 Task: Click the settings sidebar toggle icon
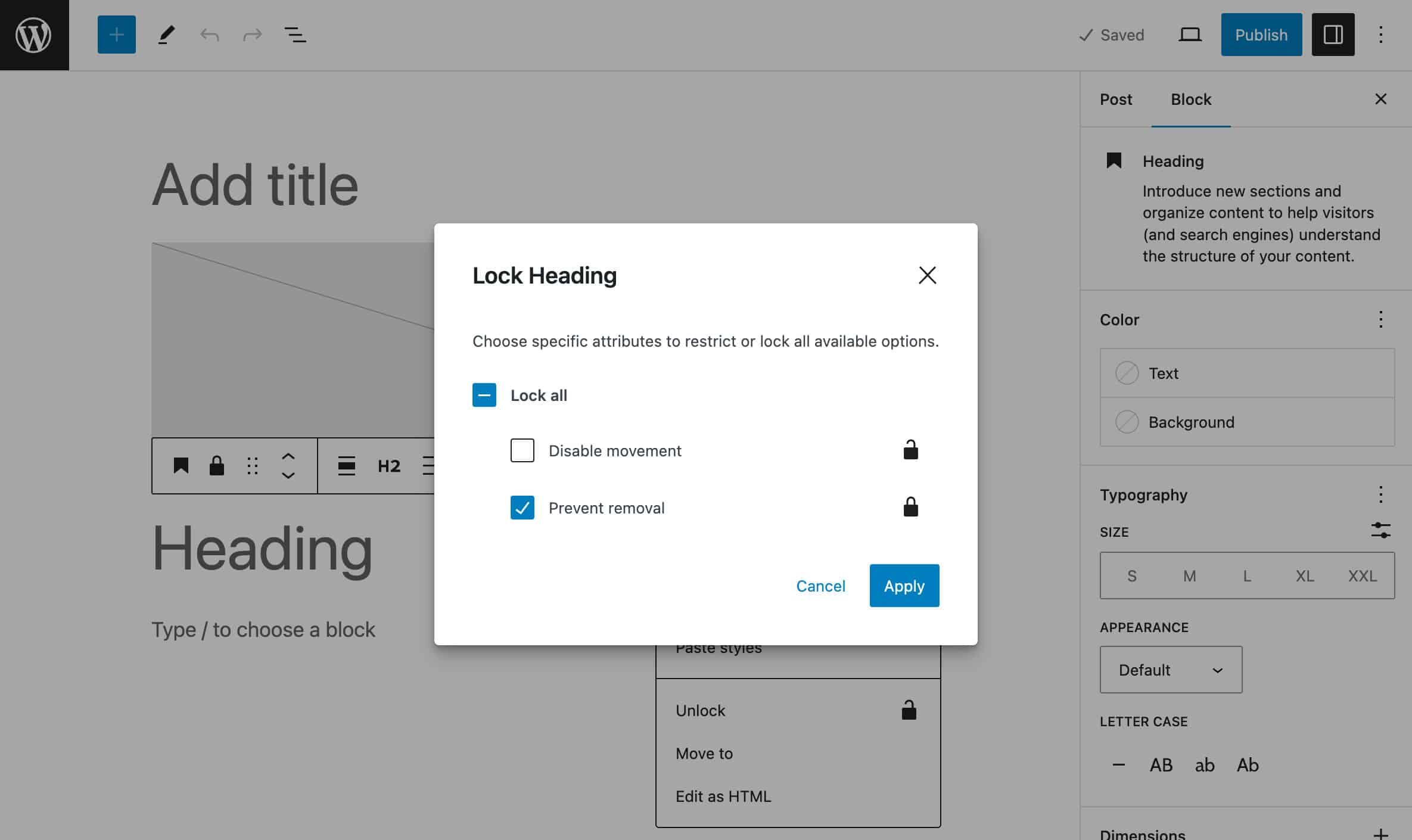[x=1333, y=34]
